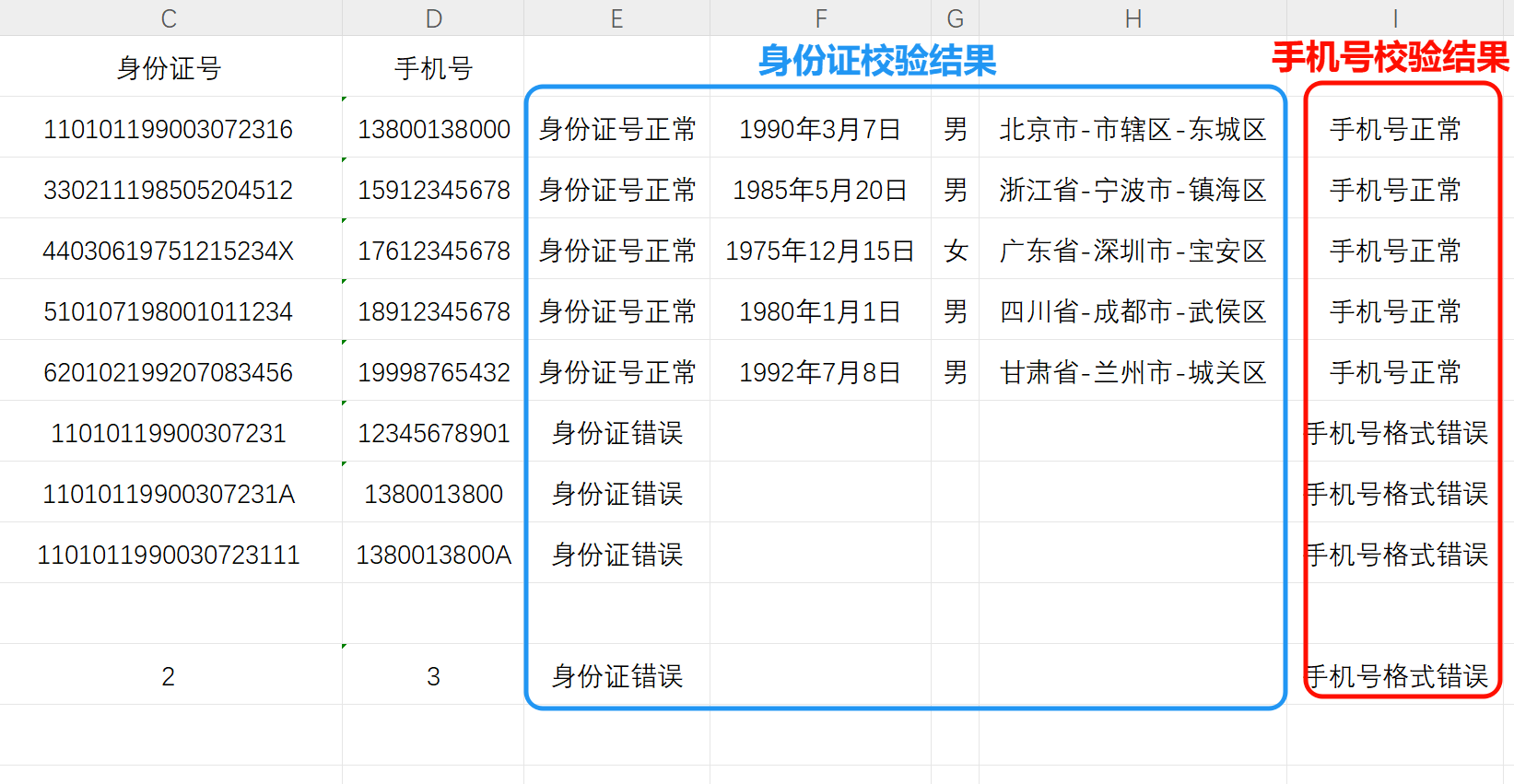
Task: Select cell containing 3 in column D
Action: [433, 675]
